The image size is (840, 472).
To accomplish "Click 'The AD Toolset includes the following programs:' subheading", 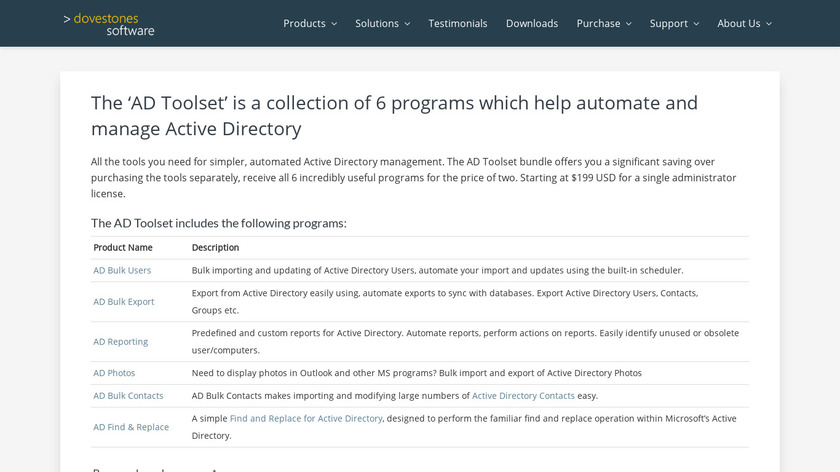I will (x=219, y=223).
